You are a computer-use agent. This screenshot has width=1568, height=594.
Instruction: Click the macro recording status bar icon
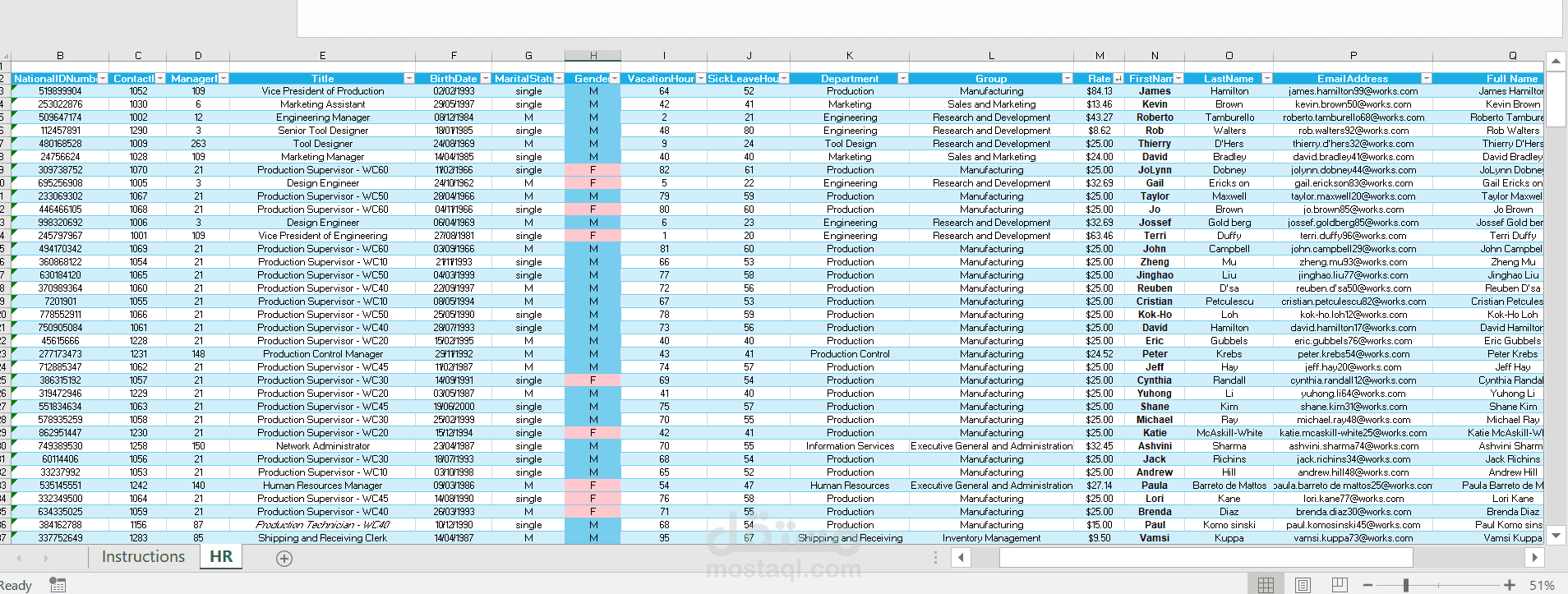point(58,585)
